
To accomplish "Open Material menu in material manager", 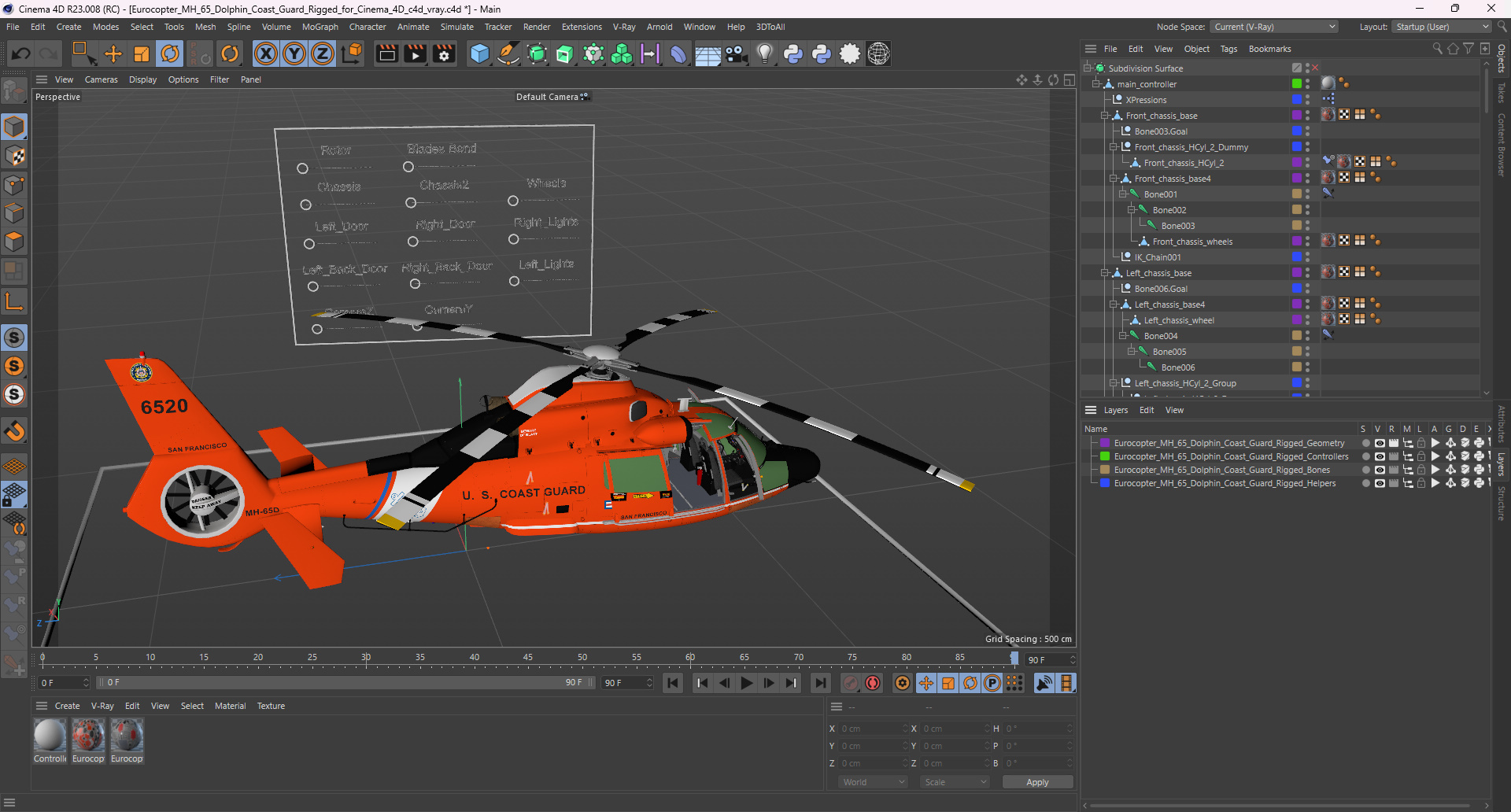I will tap(230, 706).
